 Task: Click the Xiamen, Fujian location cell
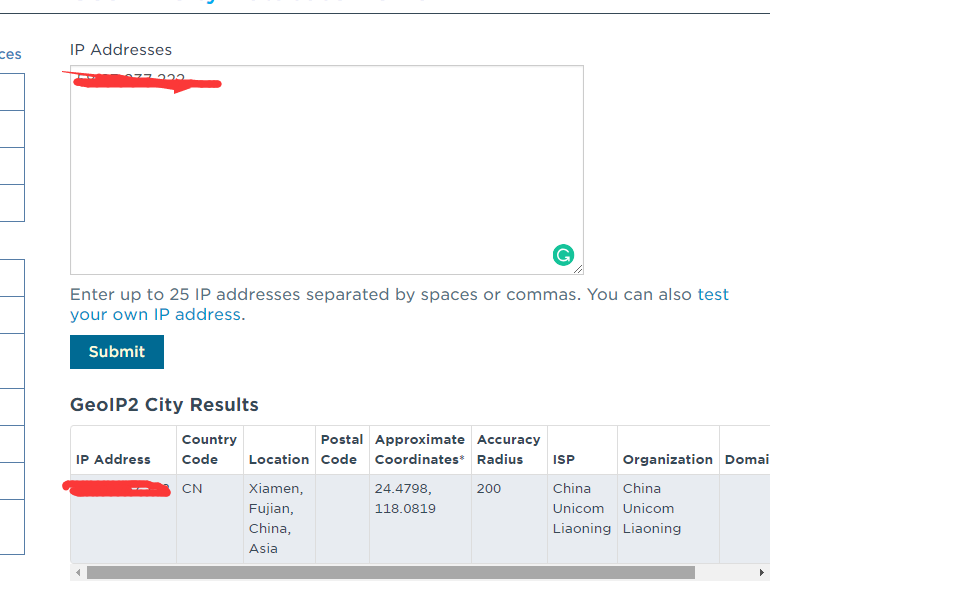[279, 519]
